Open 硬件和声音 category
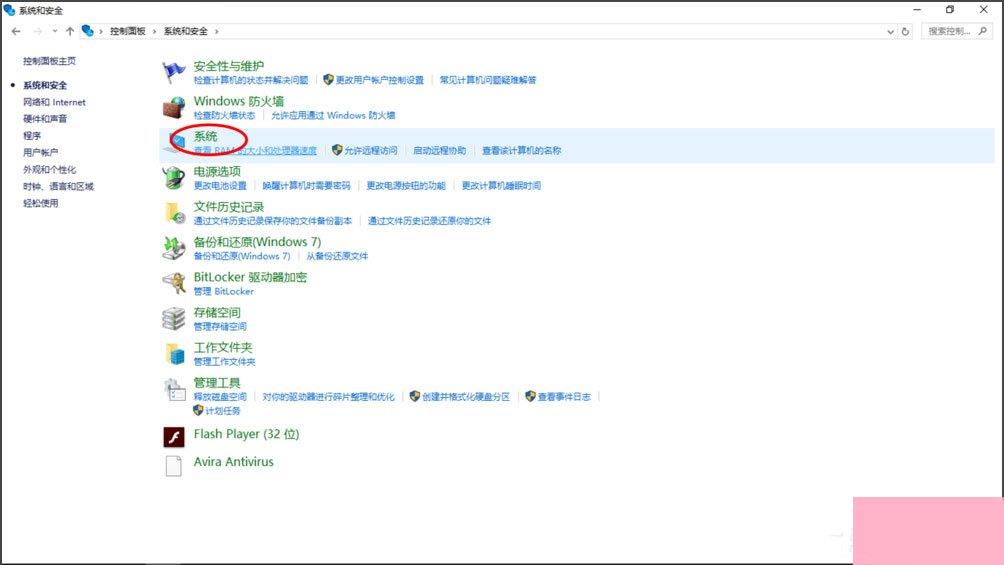 [x=45, y=119]
